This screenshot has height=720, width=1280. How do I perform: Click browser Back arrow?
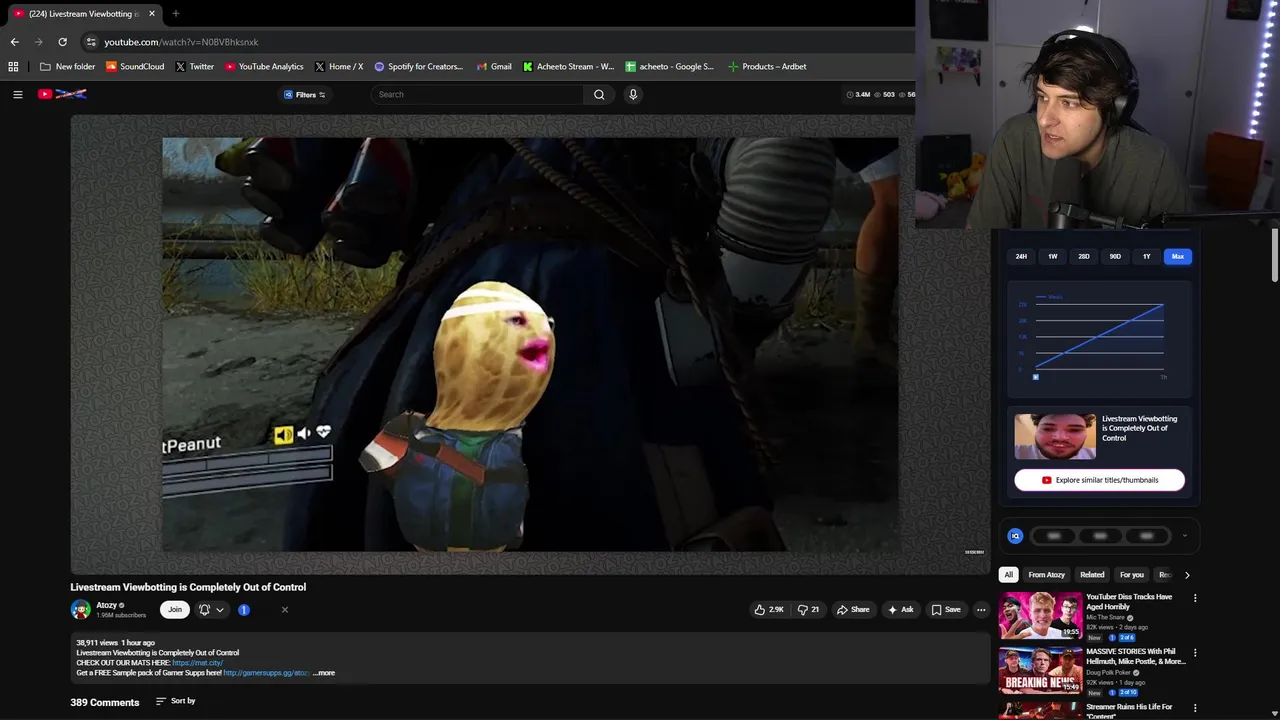click(14, 42)
